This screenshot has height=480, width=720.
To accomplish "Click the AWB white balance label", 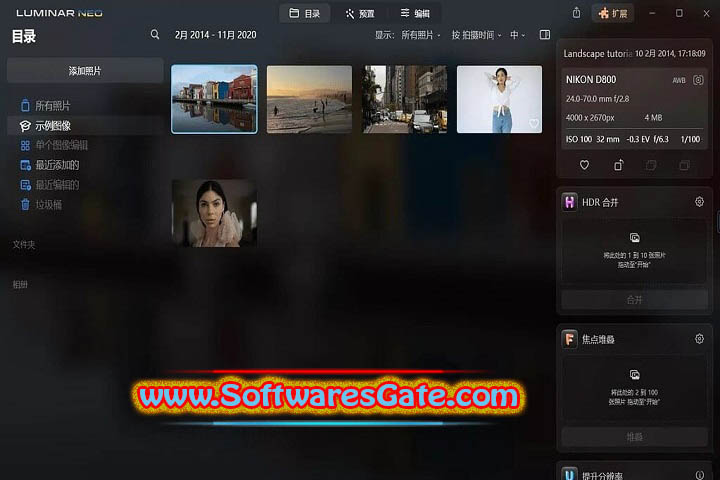I will (679, 80).
